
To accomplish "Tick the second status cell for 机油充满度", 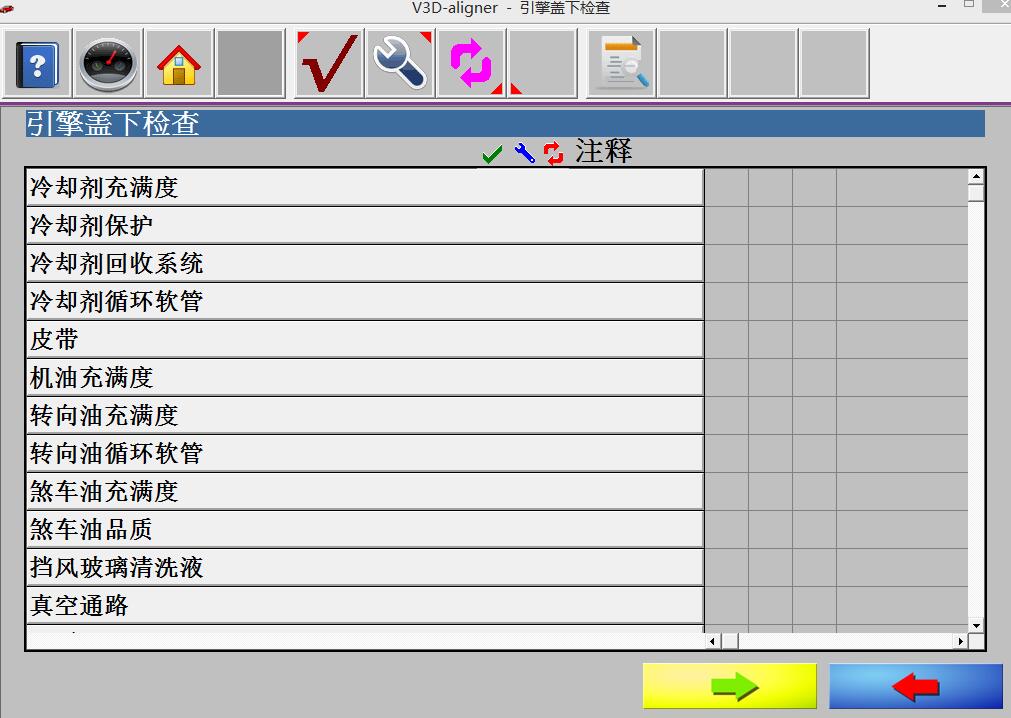I will pyautogui.click(x=770, y=378).
